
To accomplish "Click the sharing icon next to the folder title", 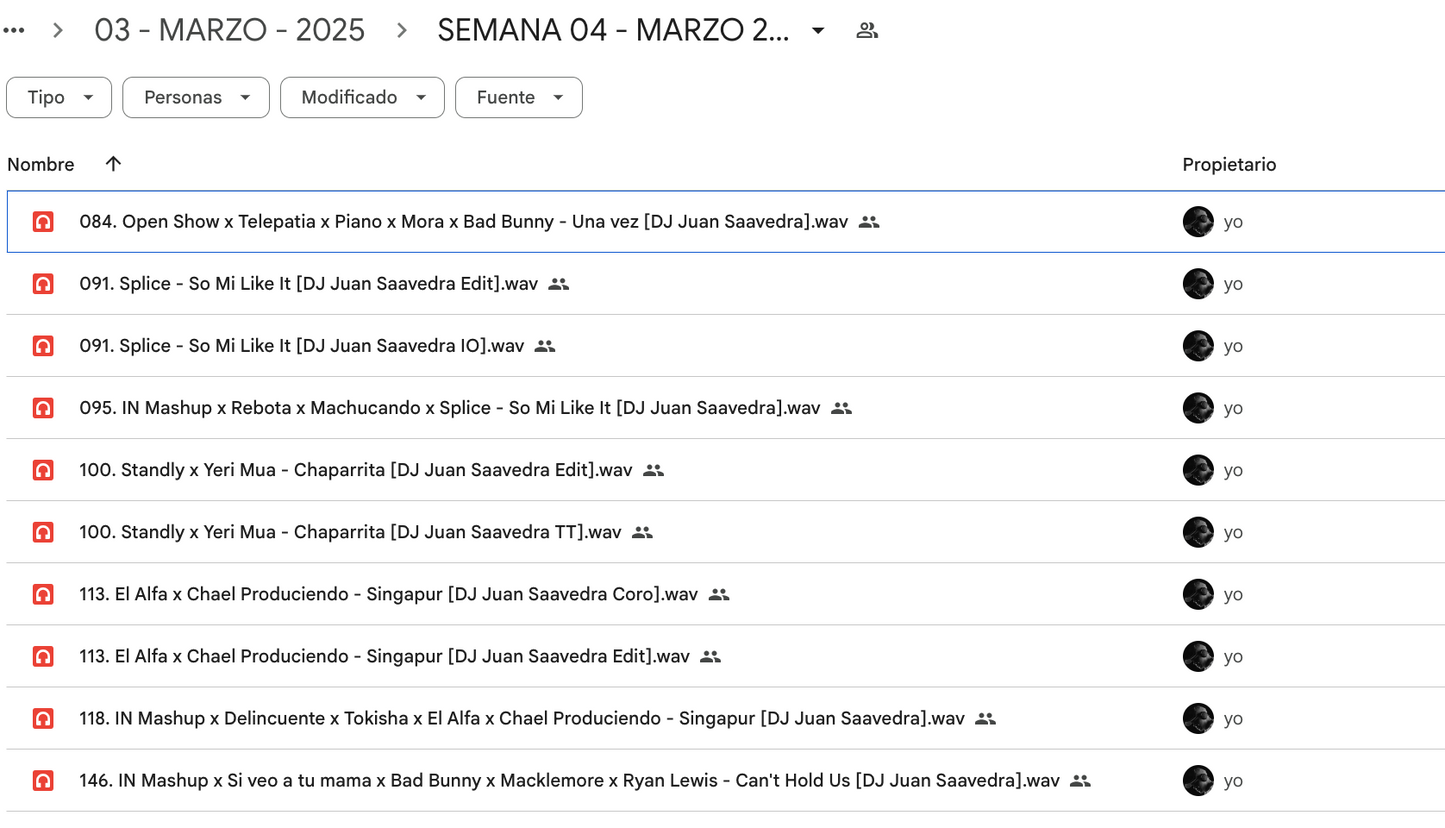I will tap(866, 29).
